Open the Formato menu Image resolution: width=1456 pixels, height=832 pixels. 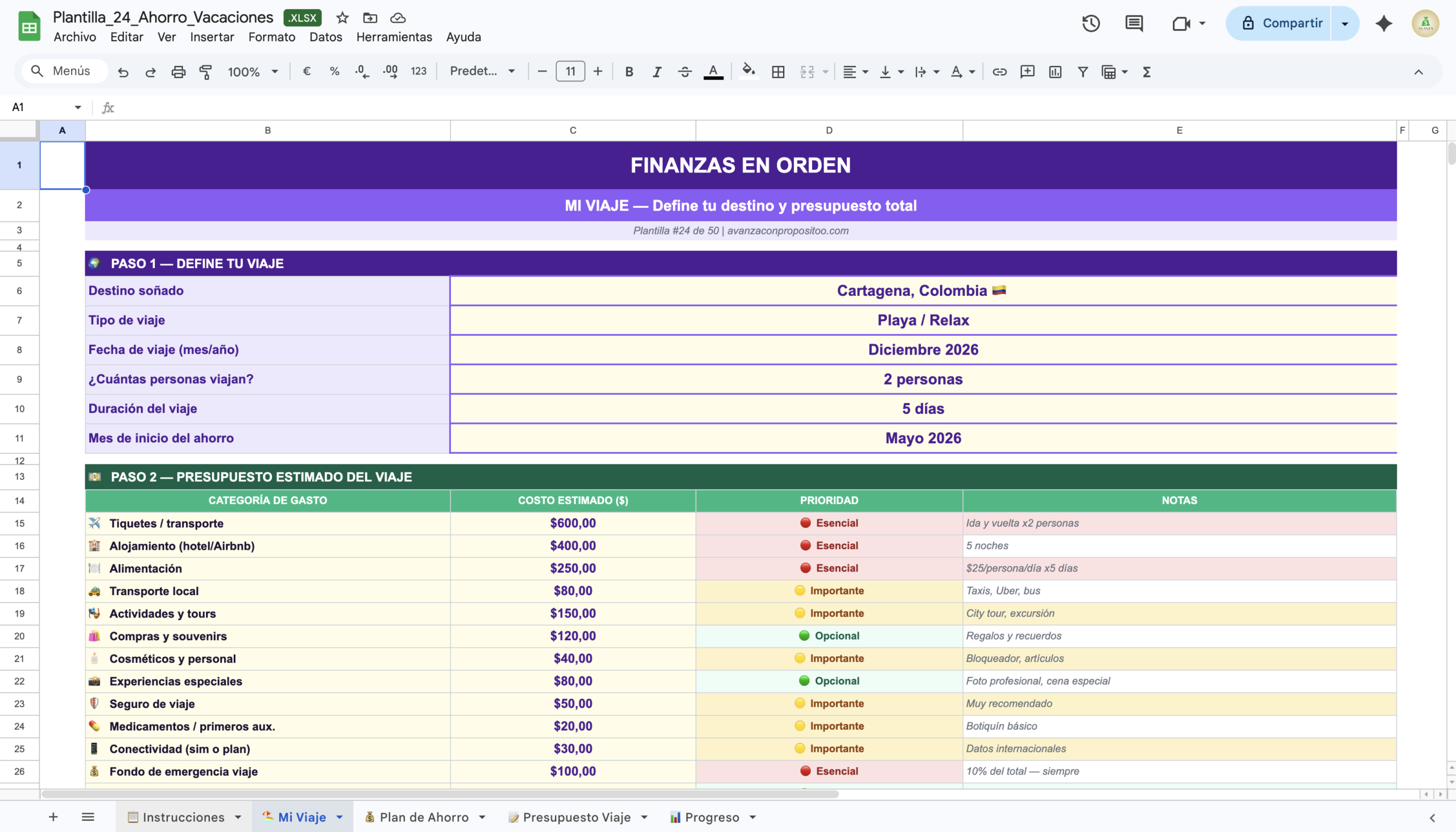click(x=271, y=37)
